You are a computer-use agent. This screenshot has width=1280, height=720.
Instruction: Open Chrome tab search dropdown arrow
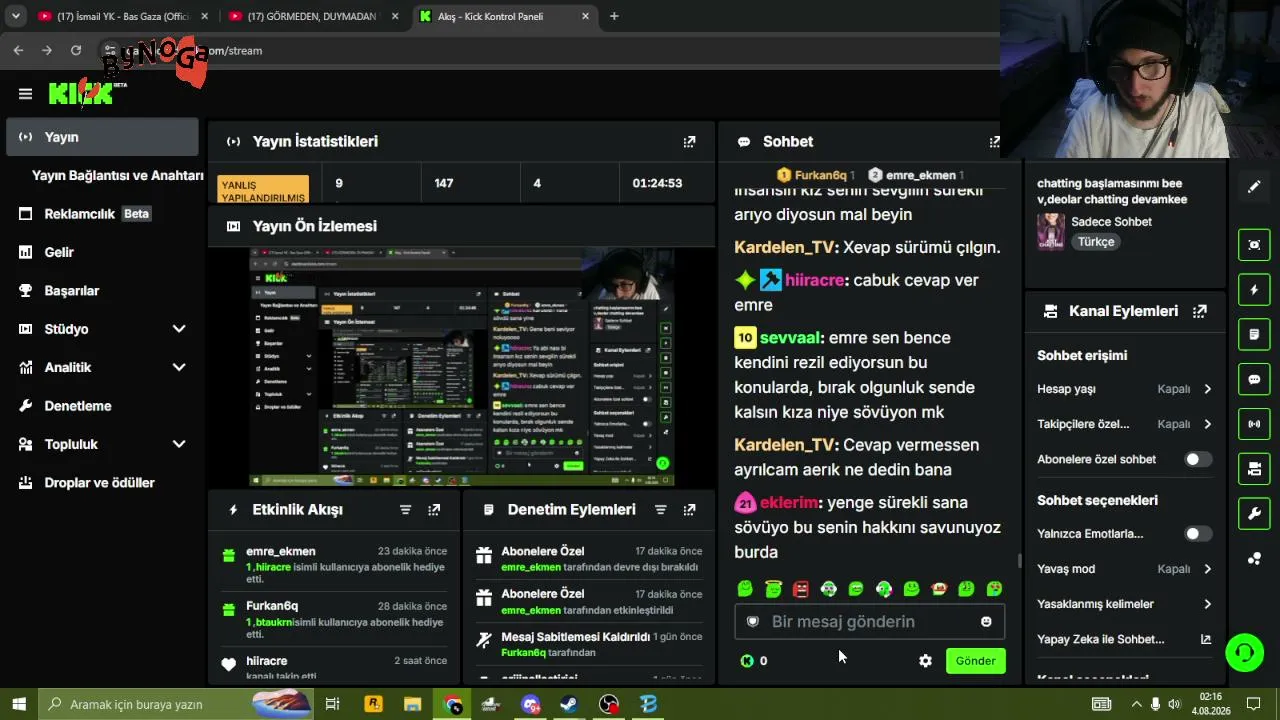[x=15, y=16]
